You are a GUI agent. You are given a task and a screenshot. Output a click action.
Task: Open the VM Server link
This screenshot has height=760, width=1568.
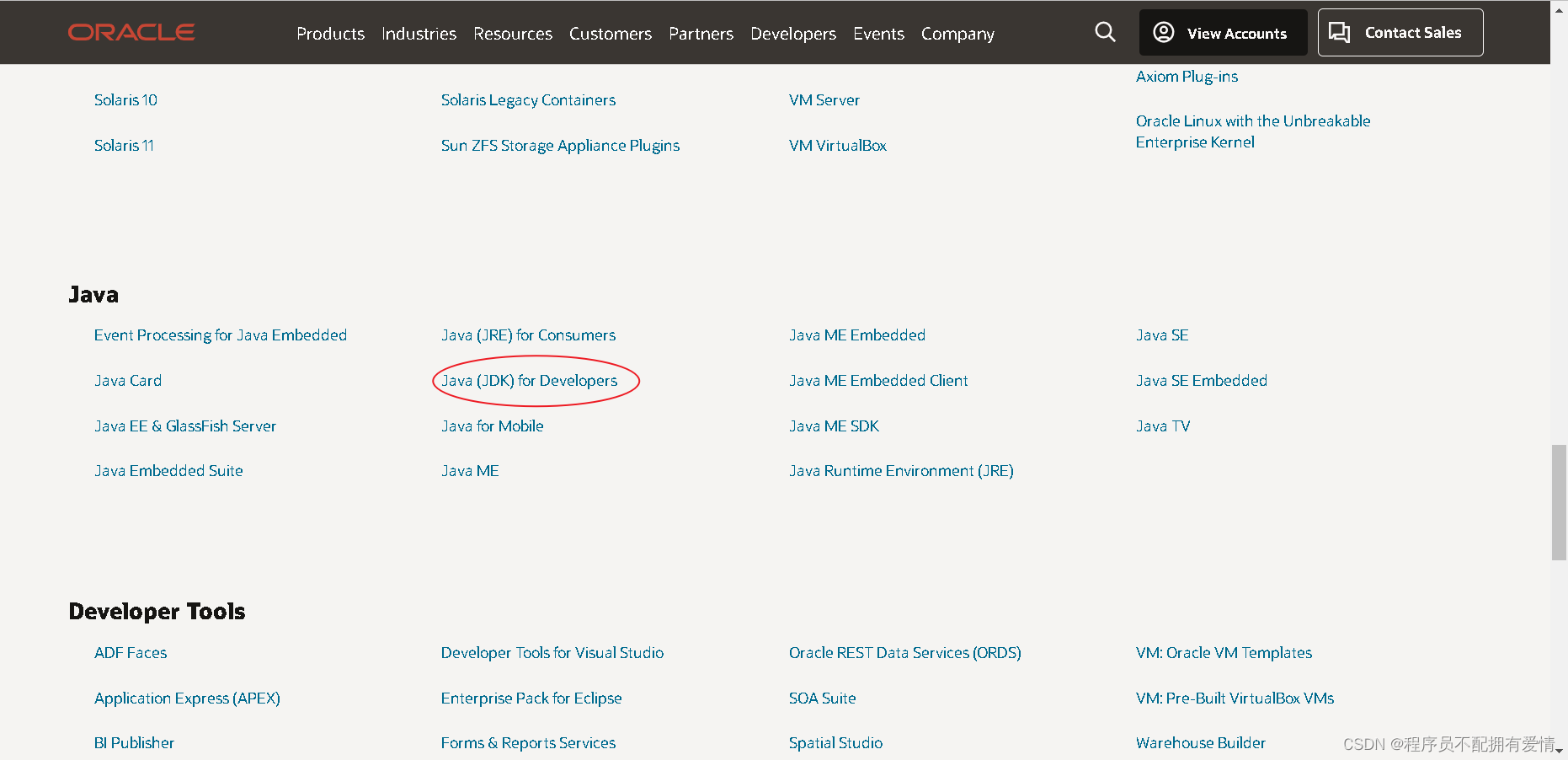(x=824, y=100)
